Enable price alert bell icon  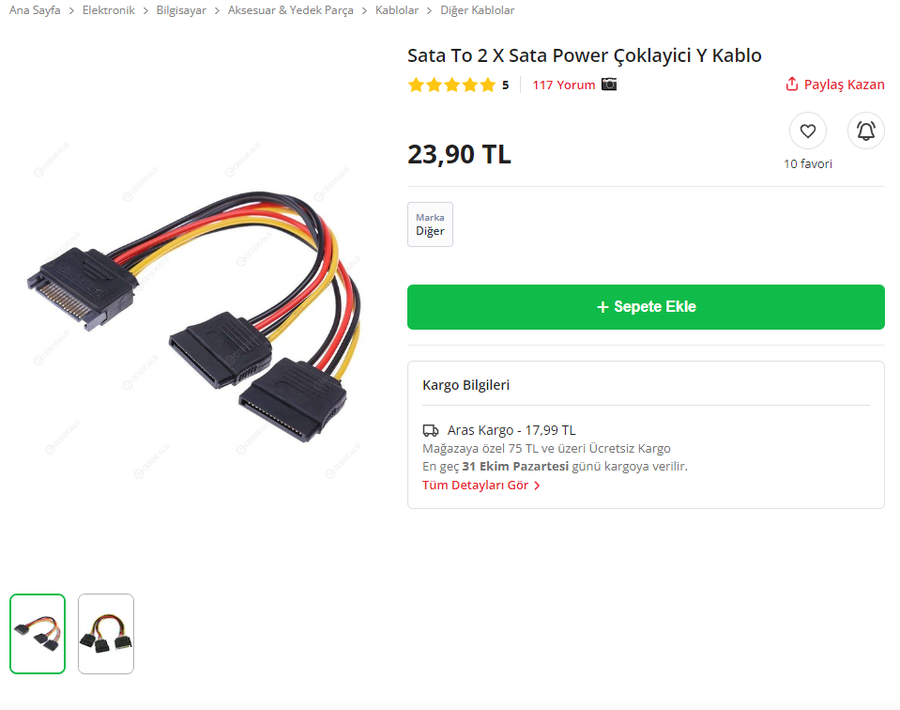click(866, 131)
